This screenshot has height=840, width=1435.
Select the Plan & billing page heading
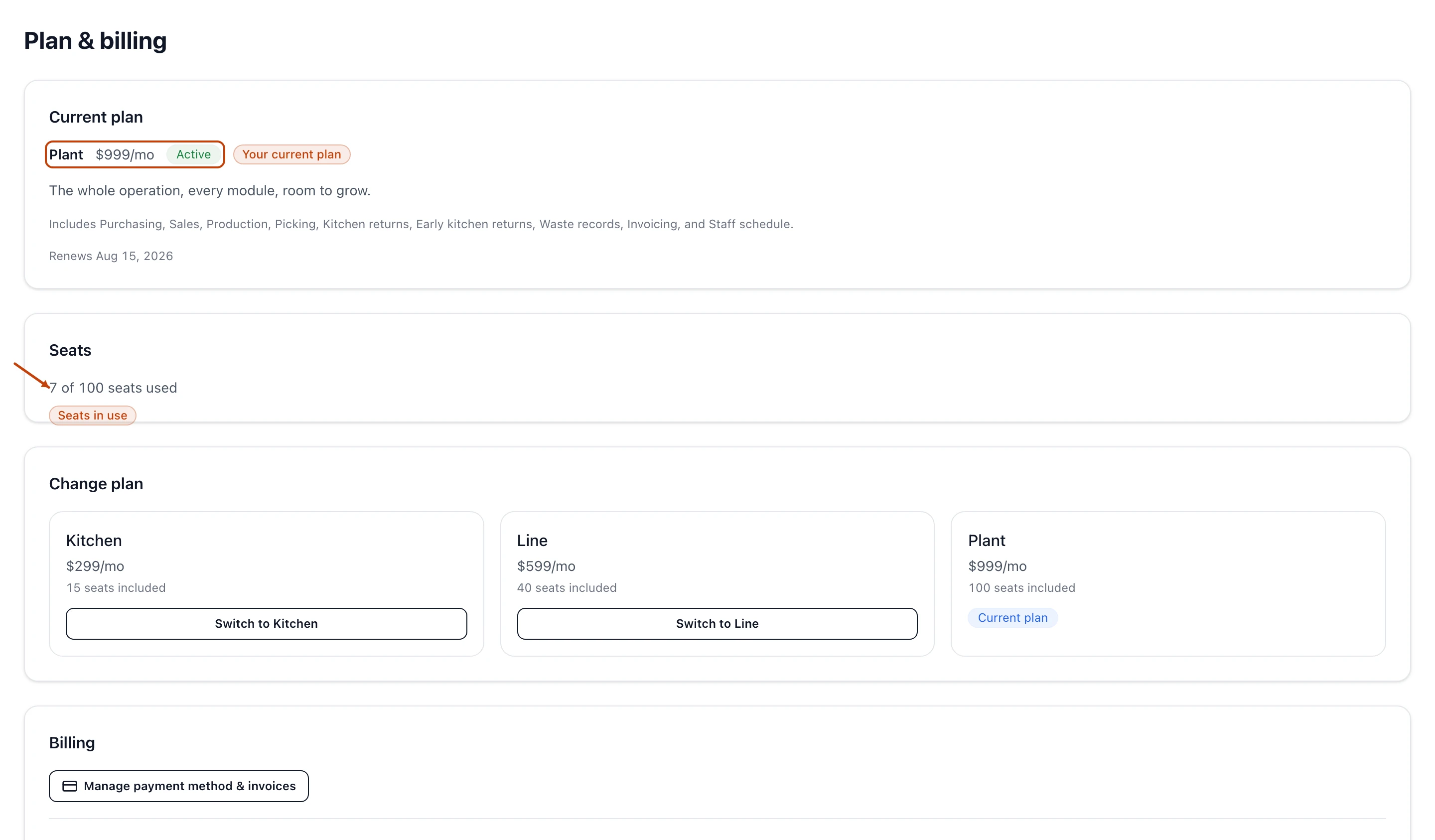coord(95,40)
